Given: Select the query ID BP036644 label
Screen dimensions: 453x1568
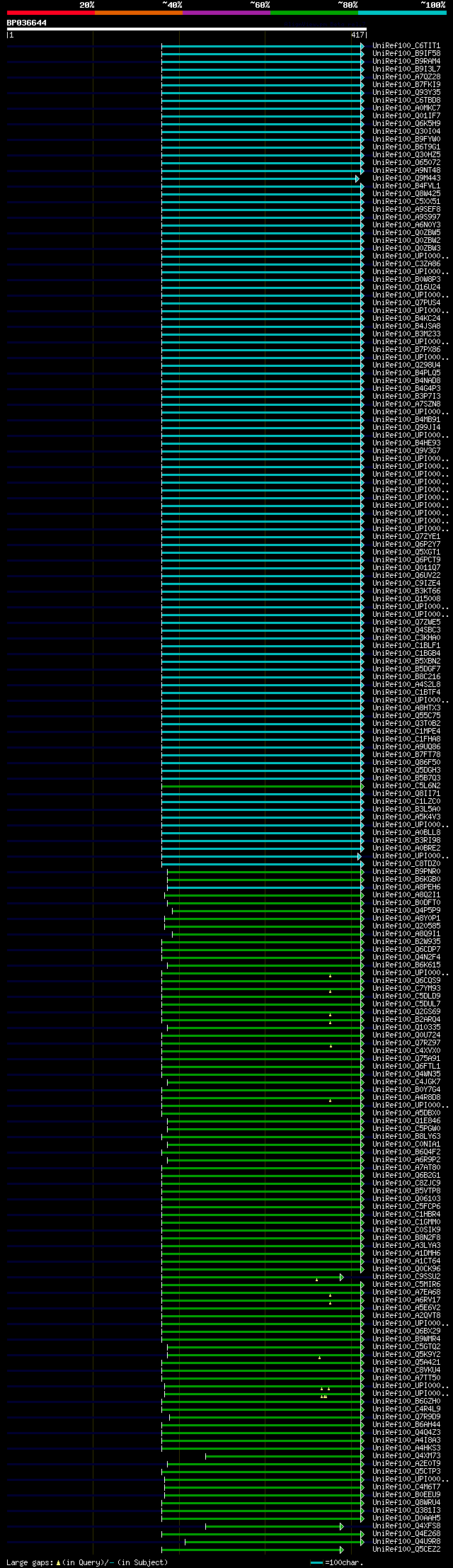Looking at the screenshot, I should click(x=27, y=23).
